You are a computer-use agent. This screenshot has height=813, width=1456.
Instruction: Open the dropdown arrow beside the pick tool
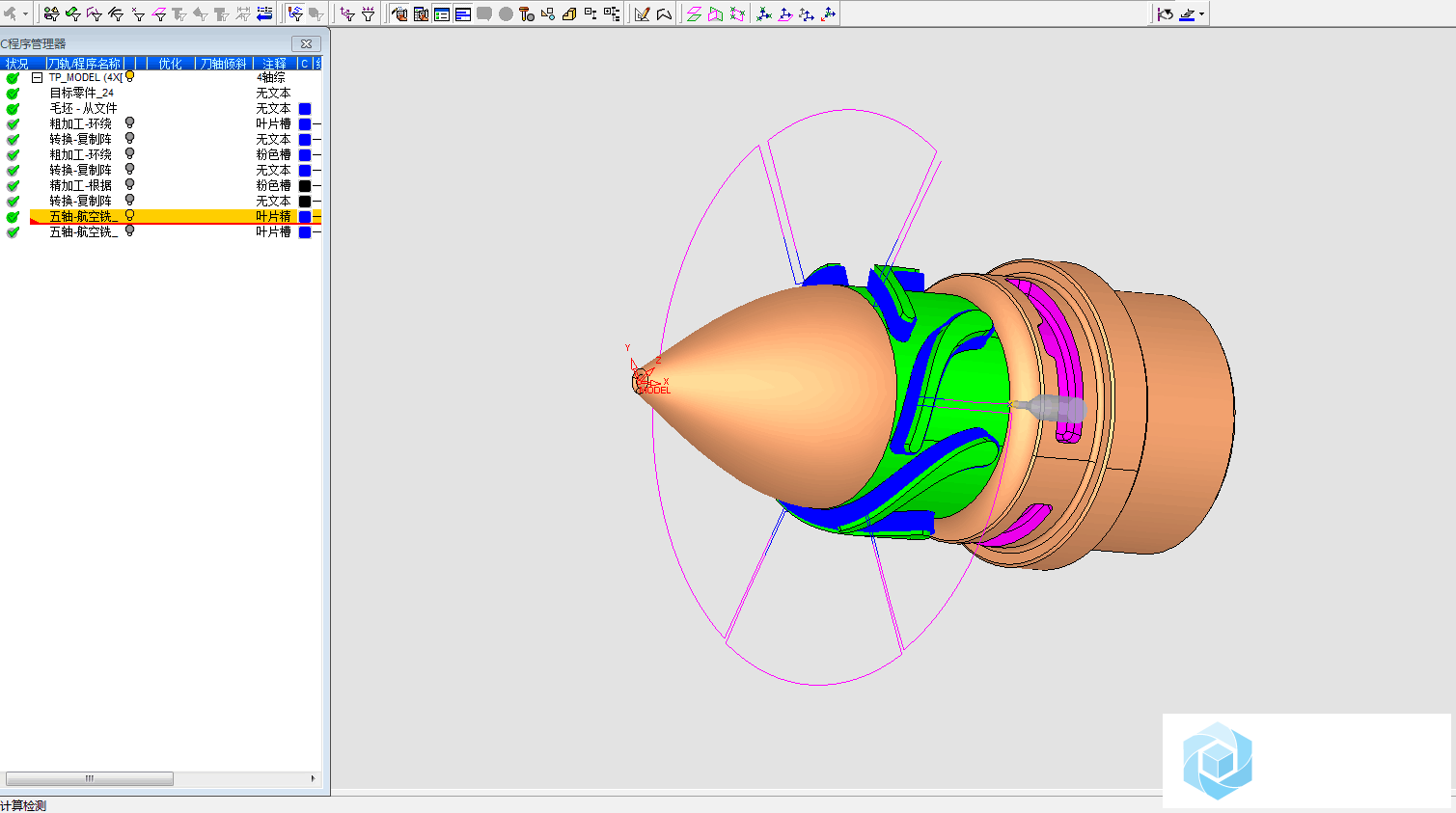point(25,14)
